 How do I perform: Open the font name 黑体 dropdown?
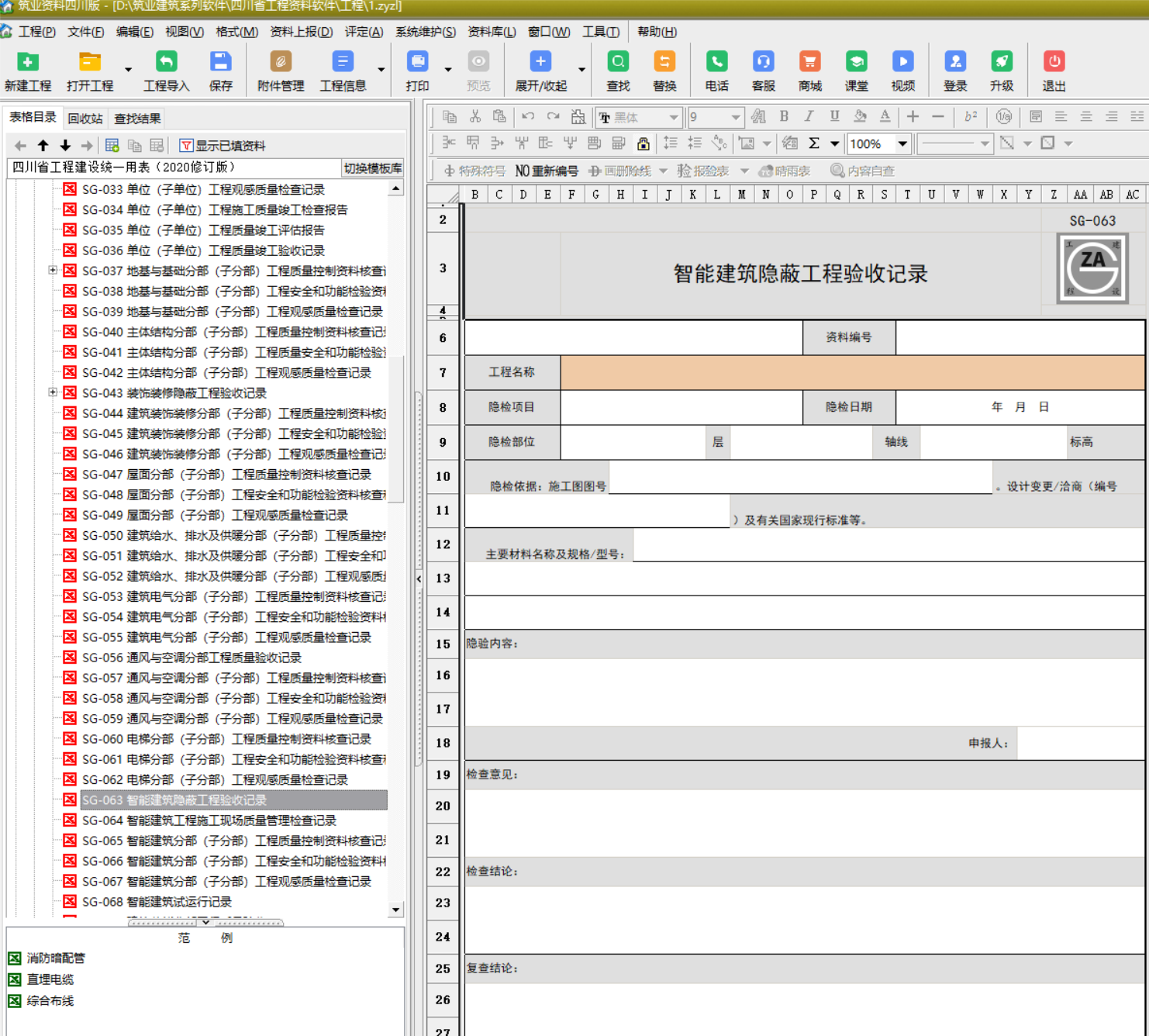point(674,117)
